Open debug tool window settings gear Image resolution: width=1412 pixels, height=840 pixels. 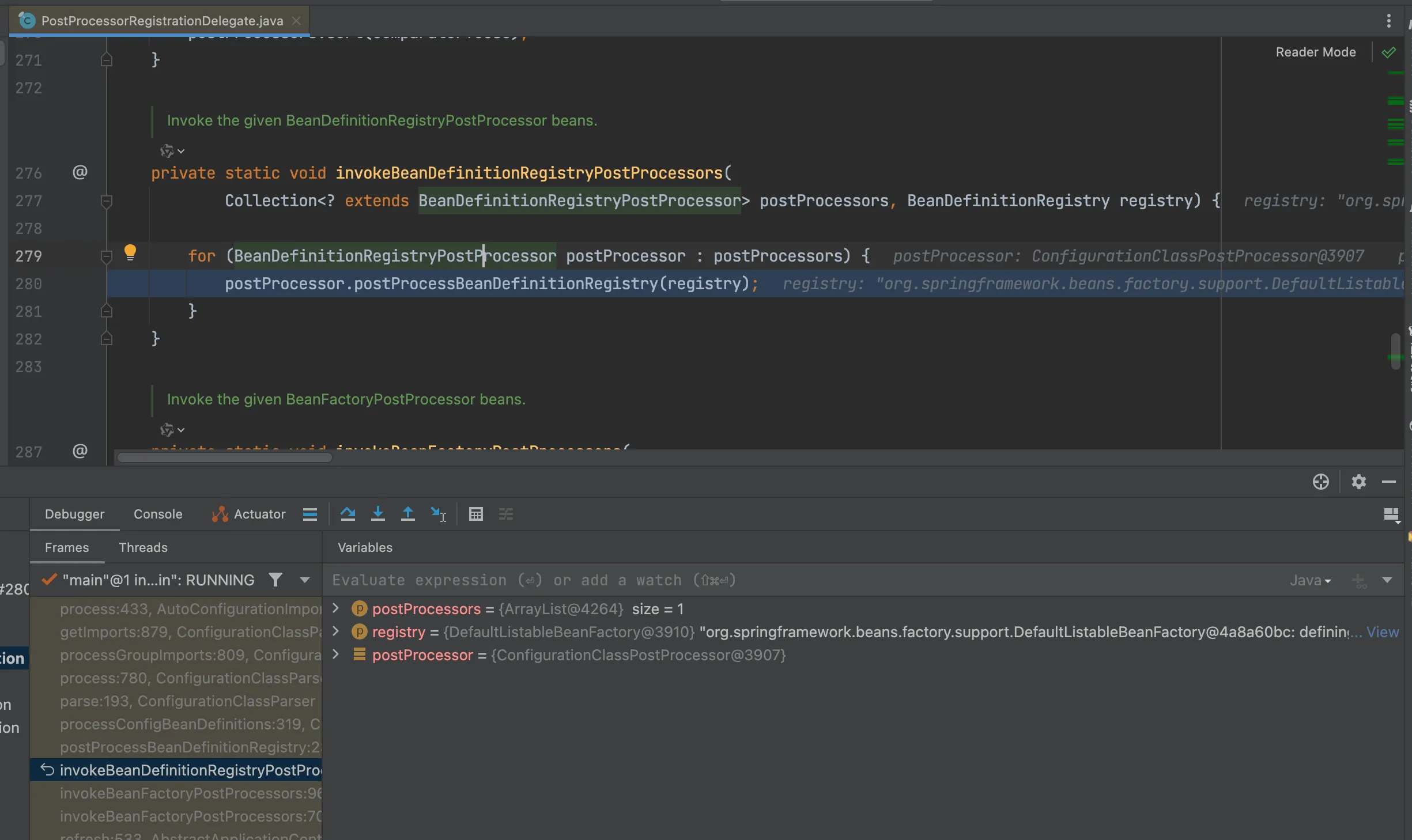[1358, 482]
